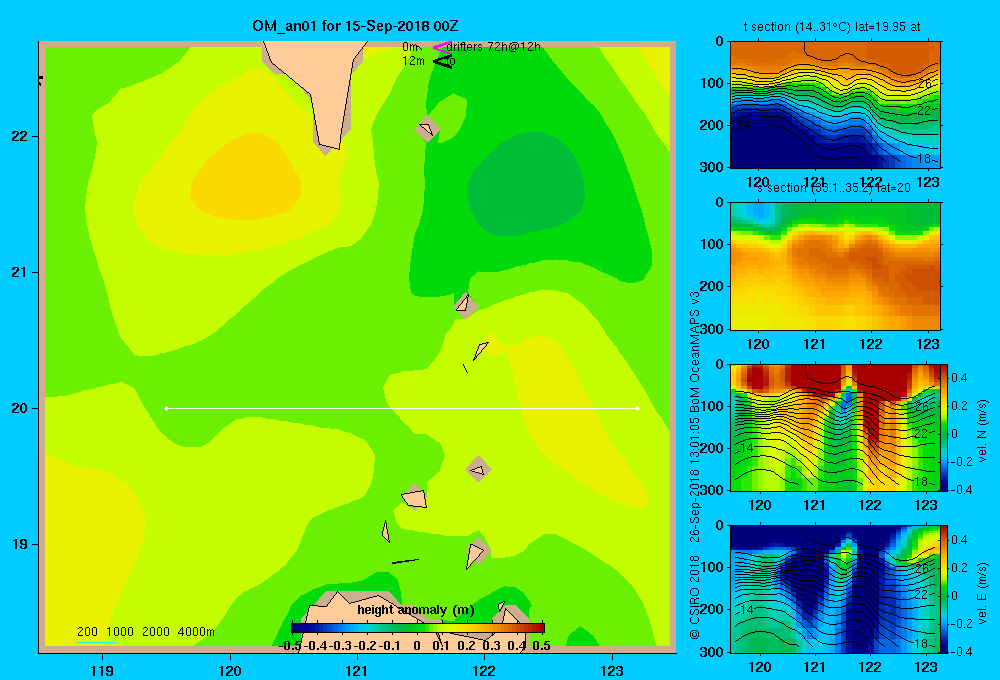This screenshot has width=1000, height=680.
Task: Click the '0.5' tick on height anomaly scale
Action: click(541, 646)
